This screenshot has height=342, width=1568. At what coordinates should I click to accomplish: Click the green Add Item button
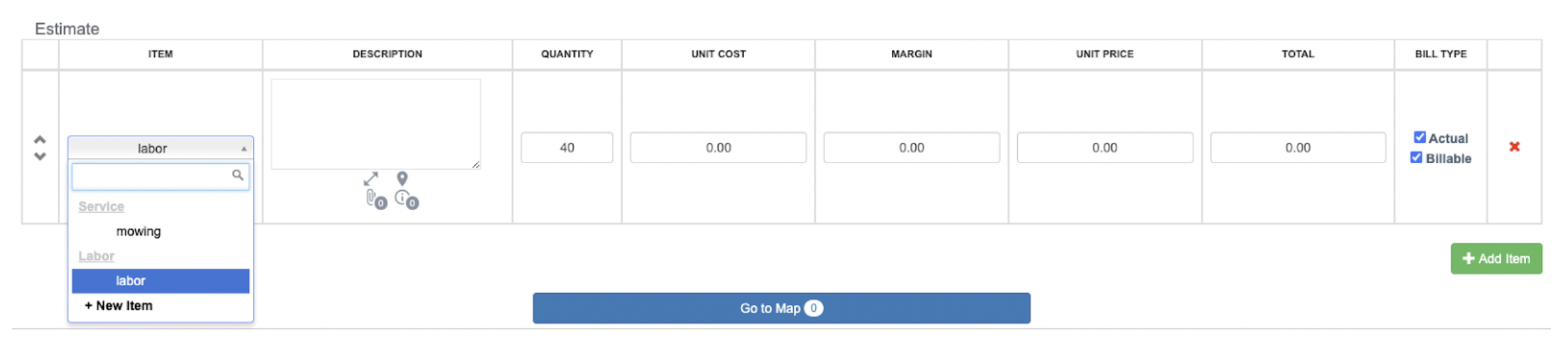tap(1496, 258)
